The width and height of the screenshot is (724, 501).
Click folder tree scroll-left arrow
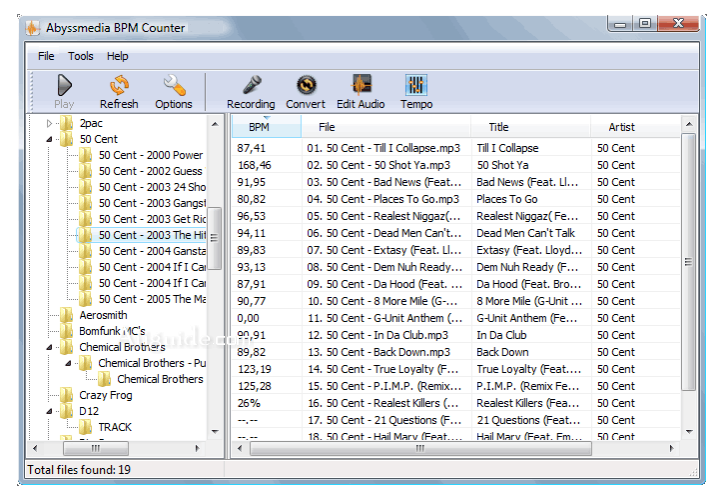35,448
